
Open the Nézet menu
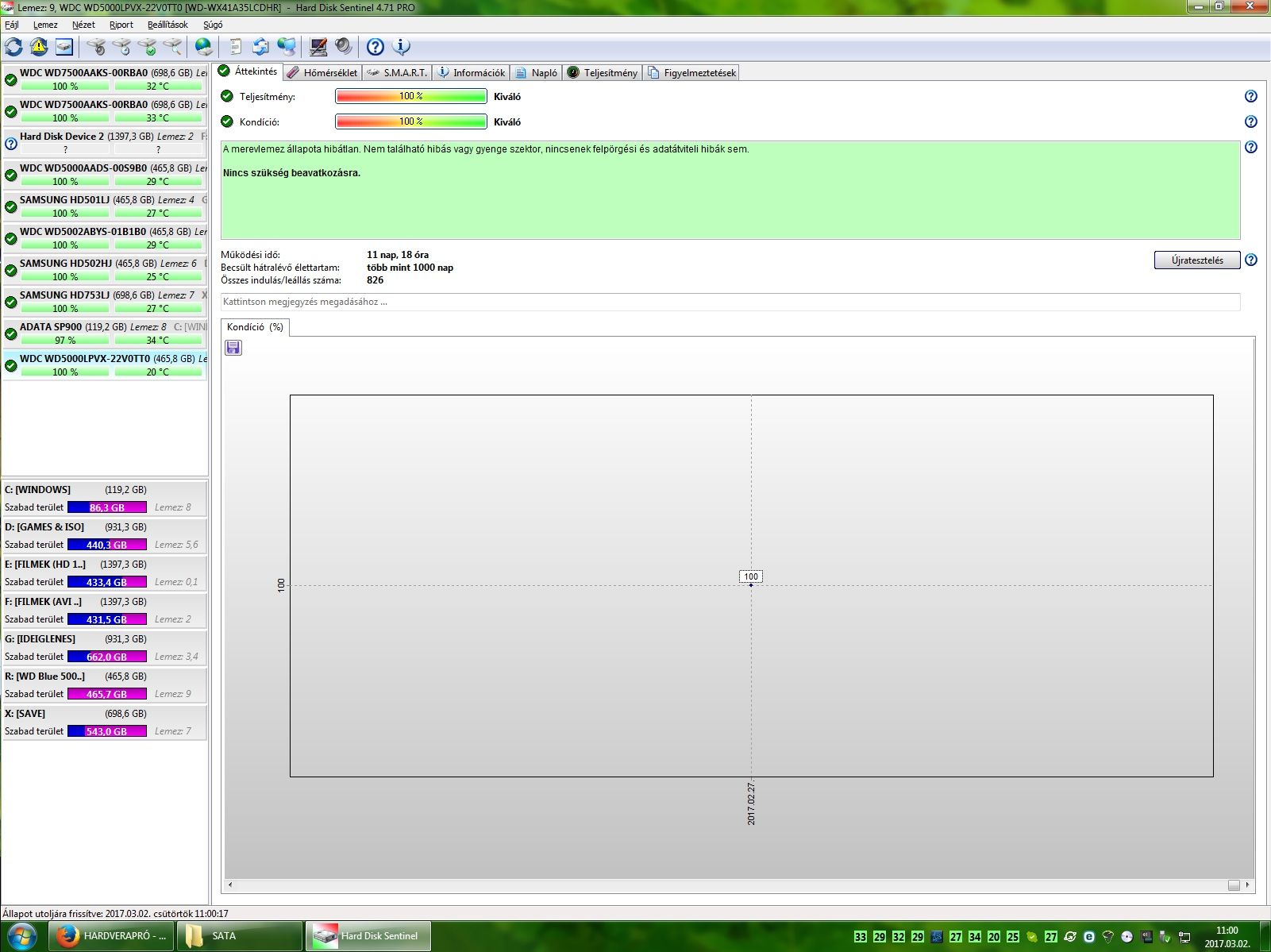coord(83,25)
